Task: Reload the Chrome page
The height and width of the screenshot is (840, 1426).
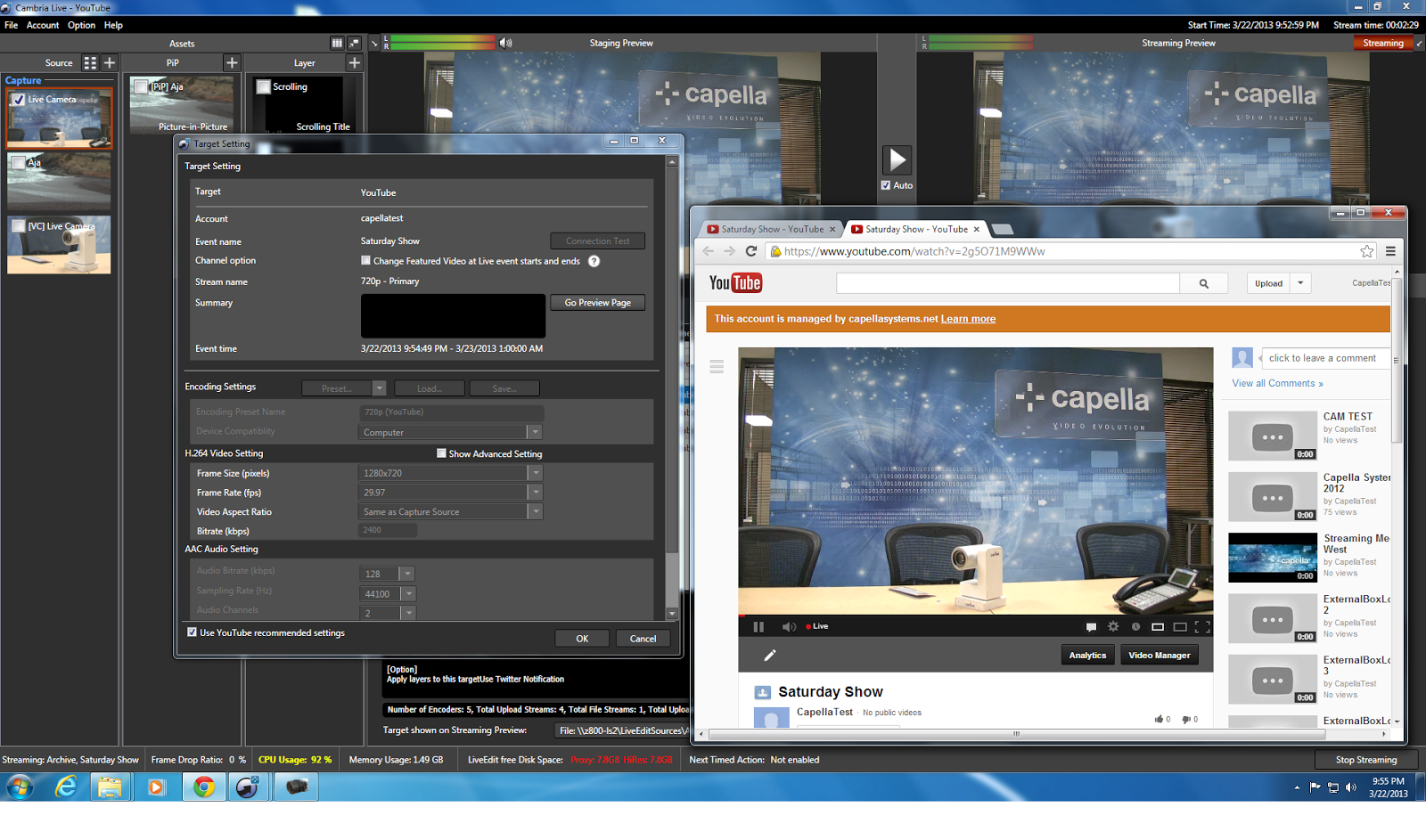Action: [751, 251]
